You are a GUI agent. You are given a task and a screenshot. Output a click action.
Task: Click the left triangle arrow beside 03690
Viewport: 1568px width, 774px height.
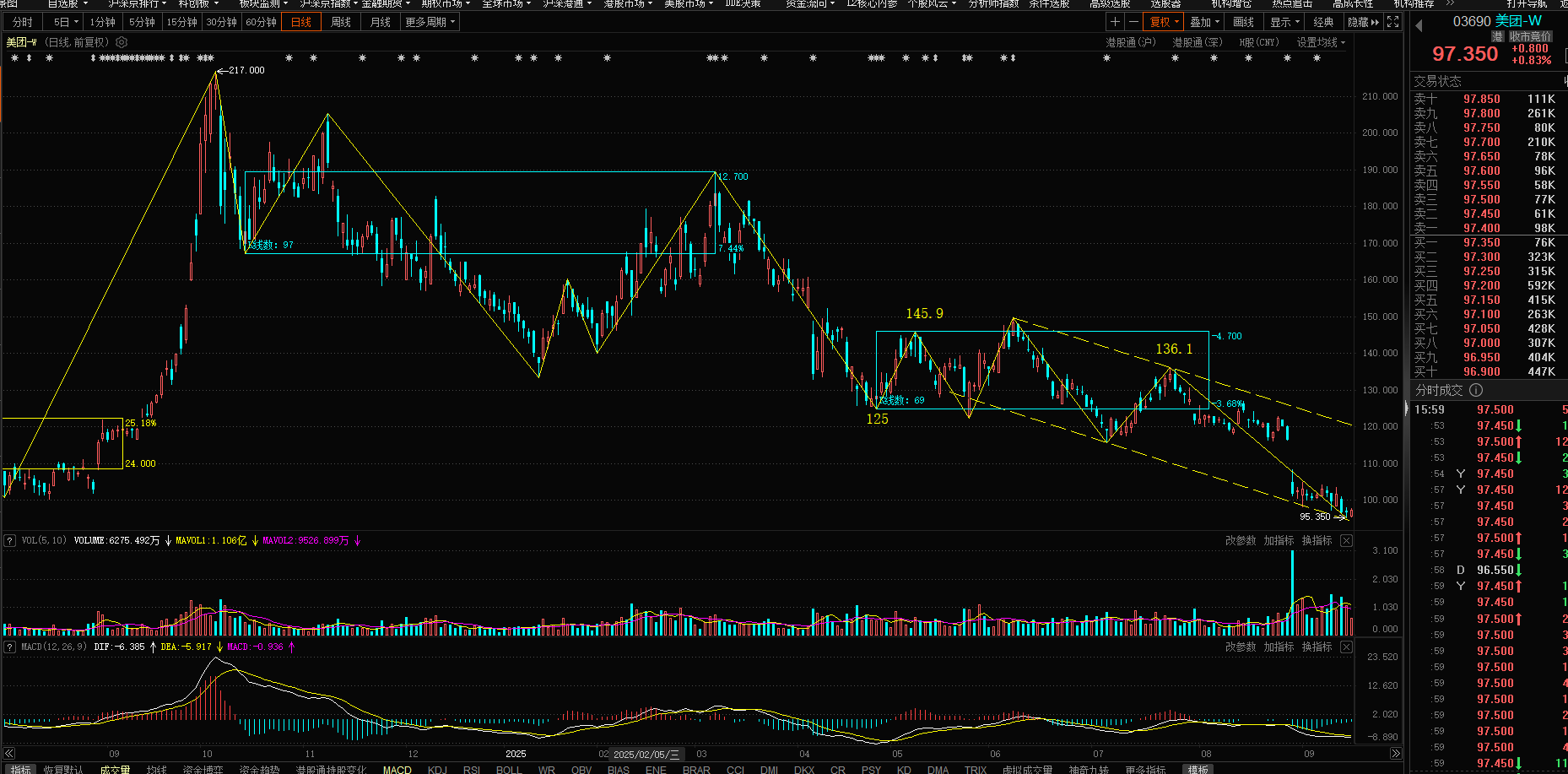pos(1419,26)
